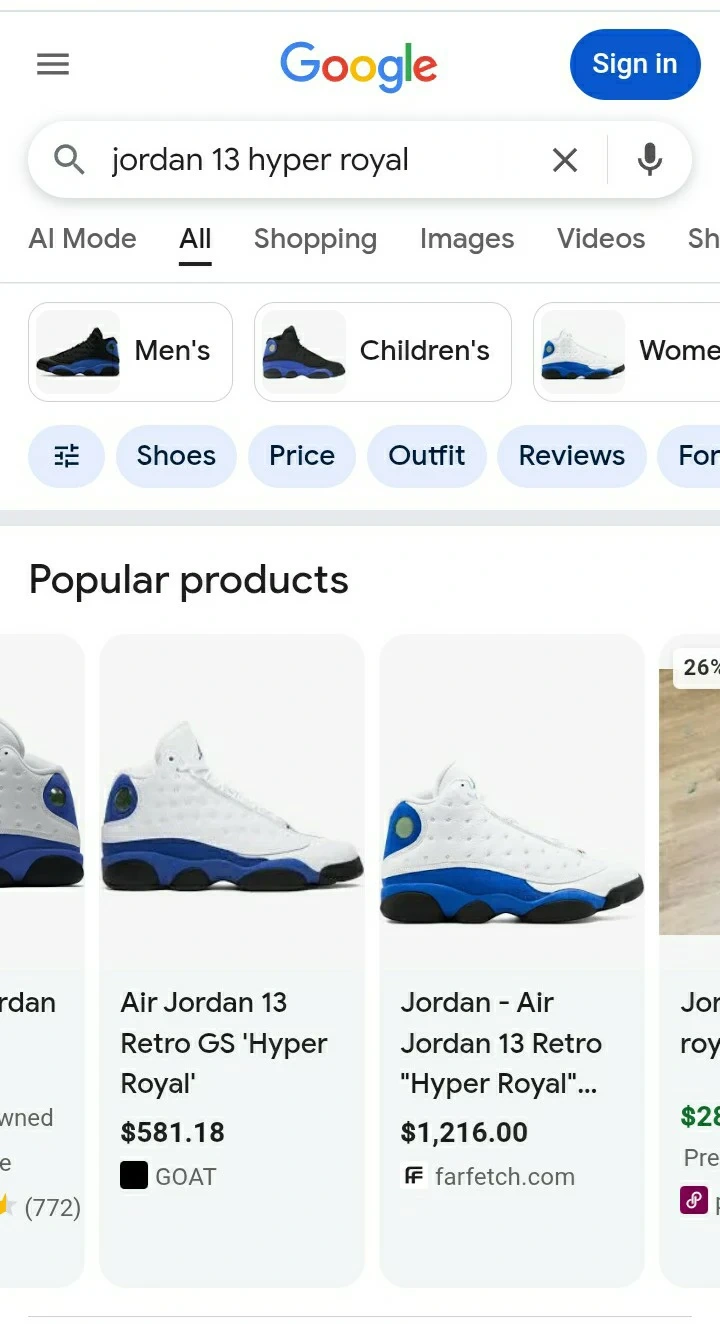Select the Men's category chip
720x1324 pixels.
(x=131, y=352)
